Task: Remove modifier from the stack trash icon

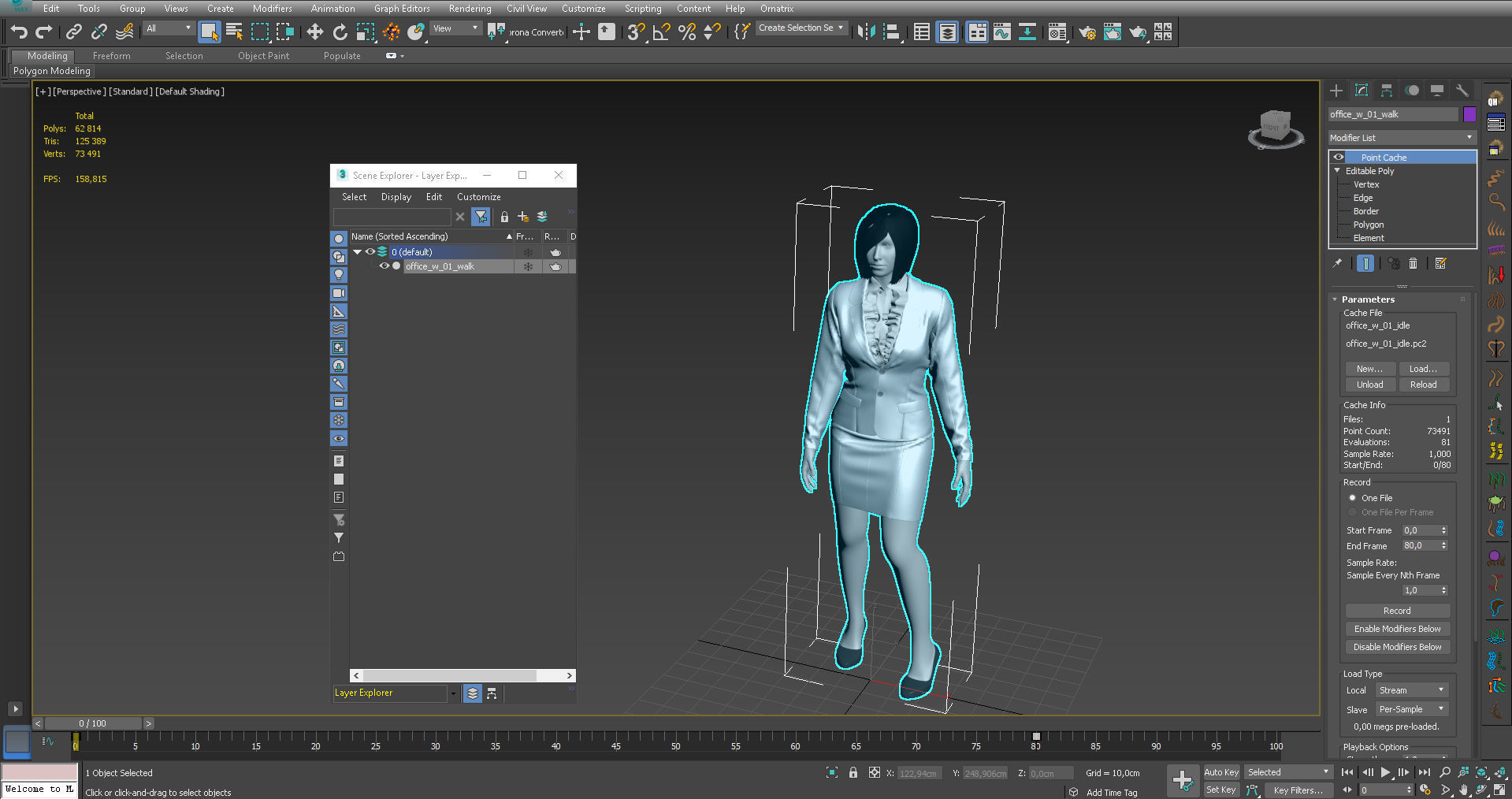Action: (1414, 263)
